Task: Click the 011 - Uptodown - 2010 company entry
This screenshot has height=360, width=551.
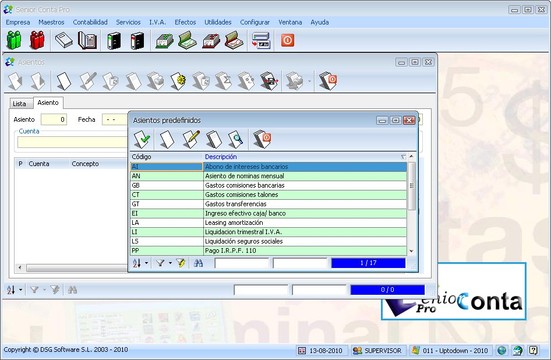Action: click(450, 351)
